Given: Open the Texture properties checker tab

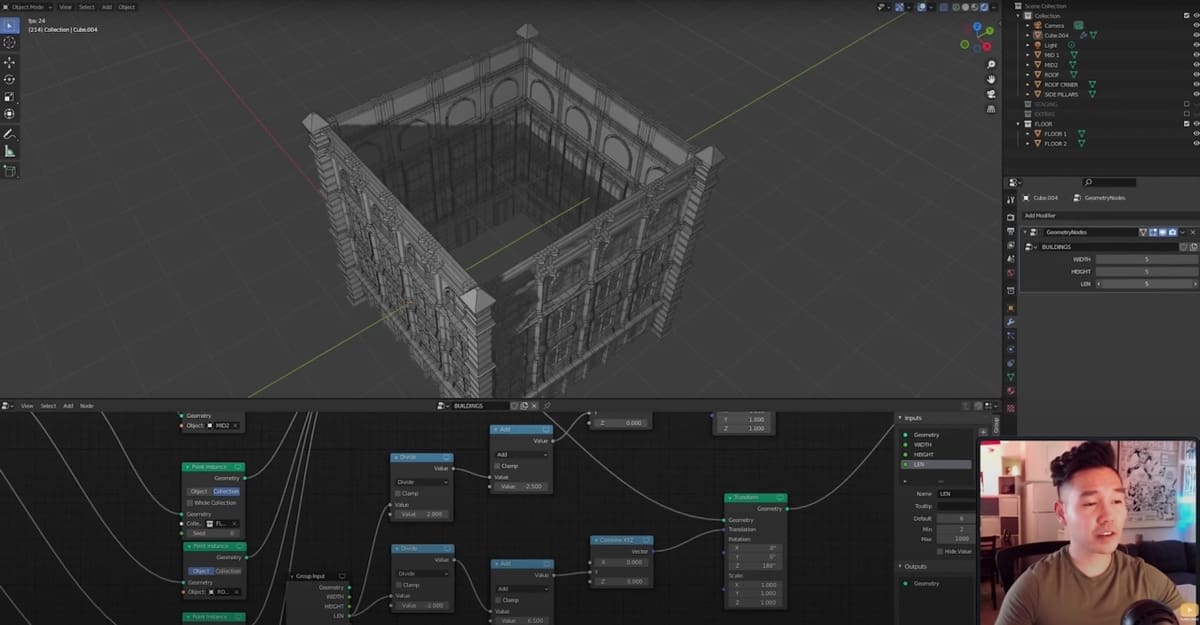Looking at the screenshot, I should coord(1010,408).
